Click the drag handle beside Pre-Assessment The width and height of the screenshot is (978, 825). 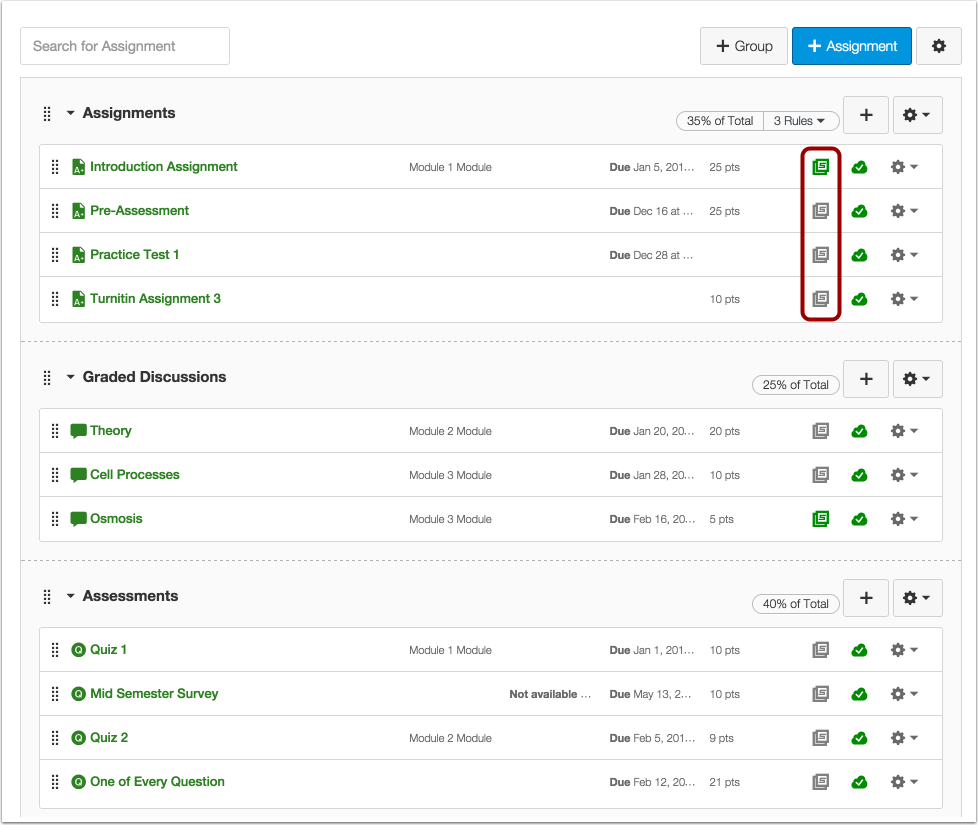(56, 211)
